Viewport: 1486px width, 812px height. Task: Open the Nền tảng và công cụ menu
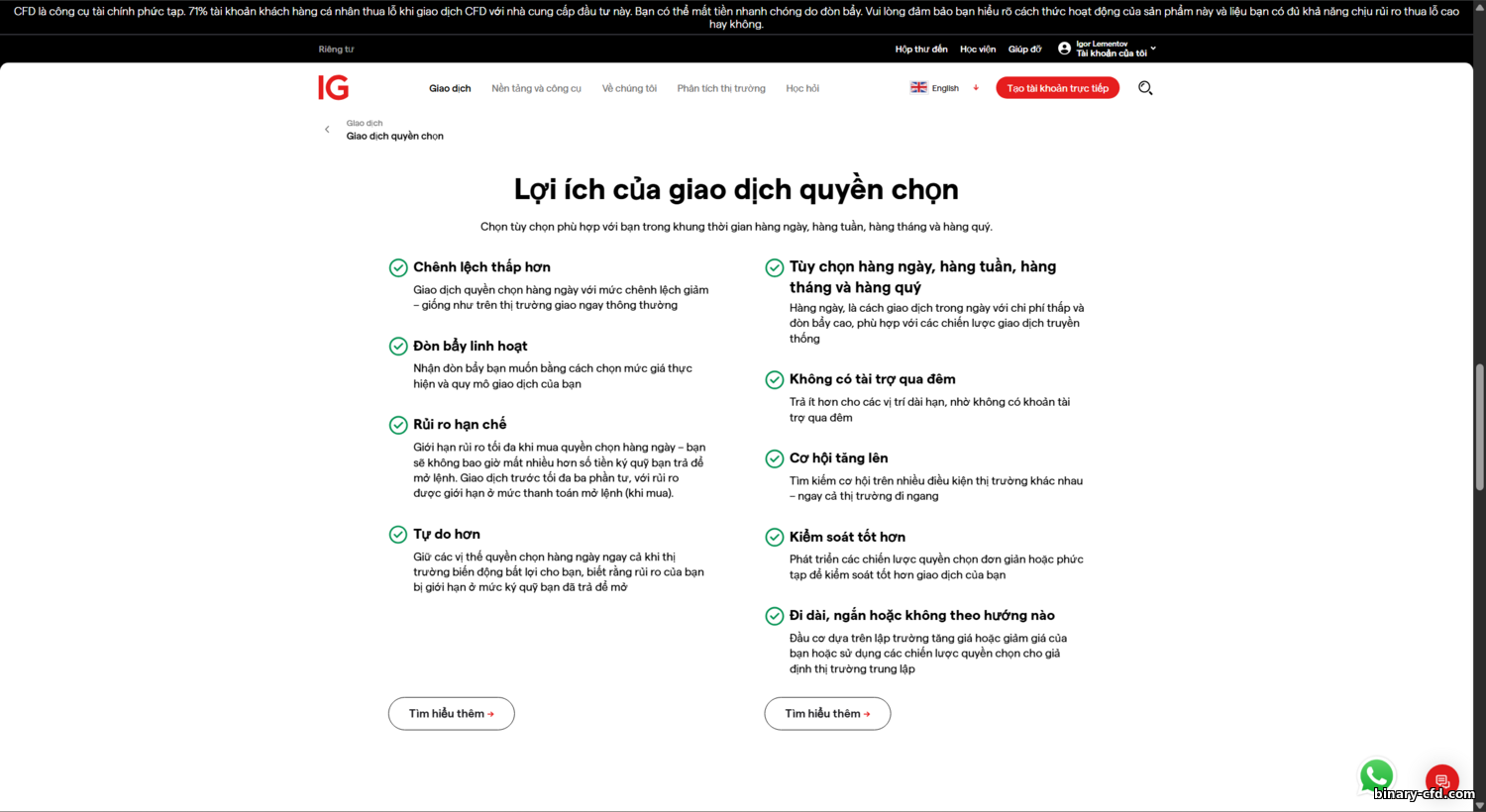[x=536, y=88]
